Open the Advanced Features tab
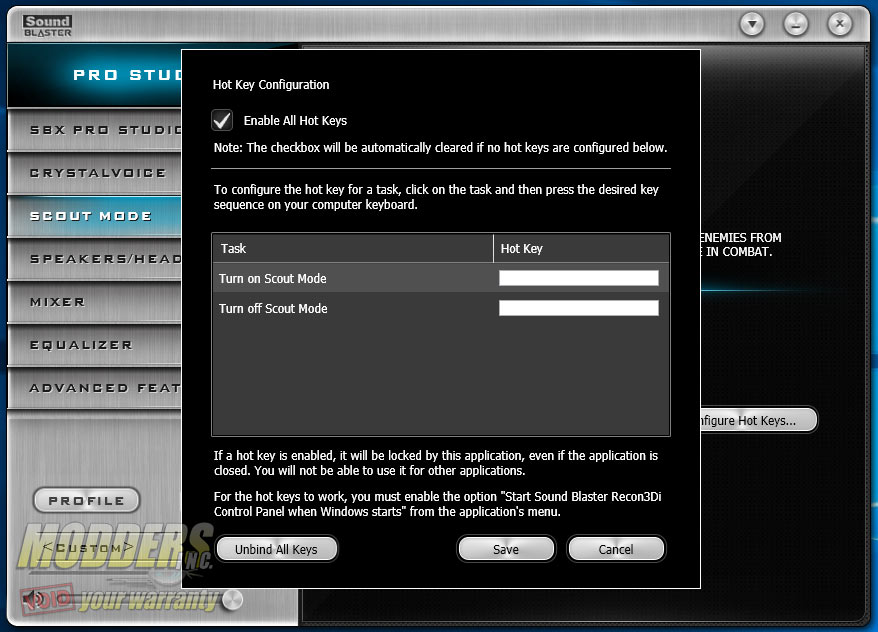This screenshot has height=632, width=878. [x=95, y=388]
